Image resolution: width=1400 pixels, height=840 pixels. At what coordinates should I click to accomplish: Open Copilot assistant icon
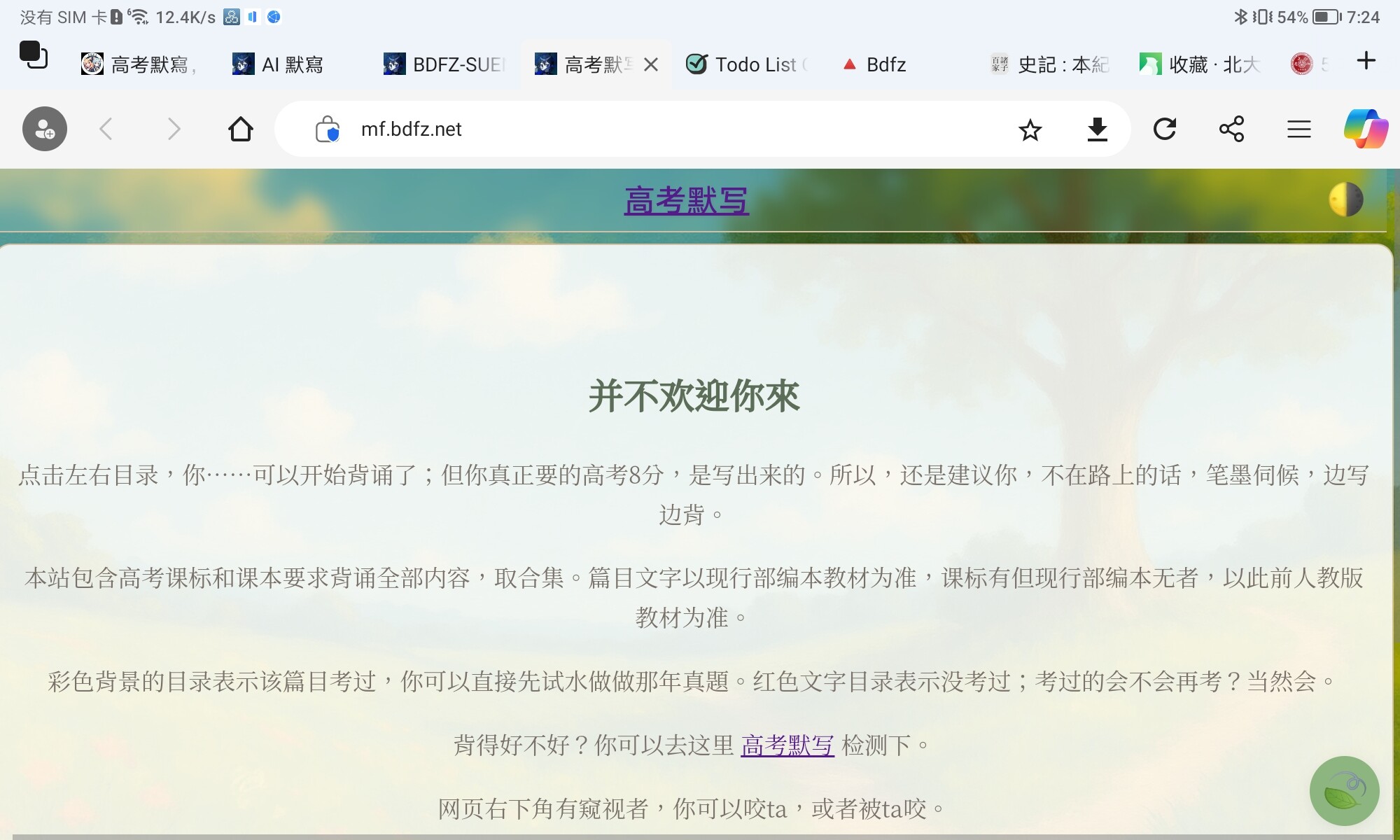click(x=1365, y=129)
